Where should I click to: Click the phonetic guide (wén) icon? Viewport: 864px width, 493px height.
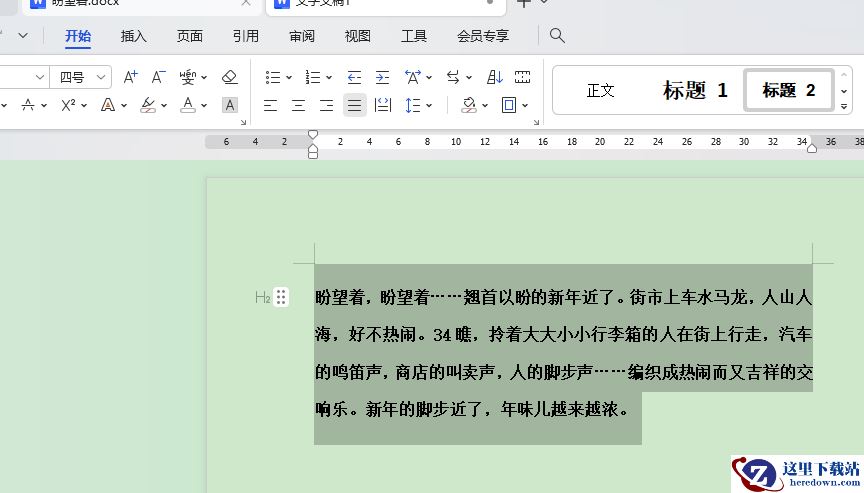click(187, 77)
